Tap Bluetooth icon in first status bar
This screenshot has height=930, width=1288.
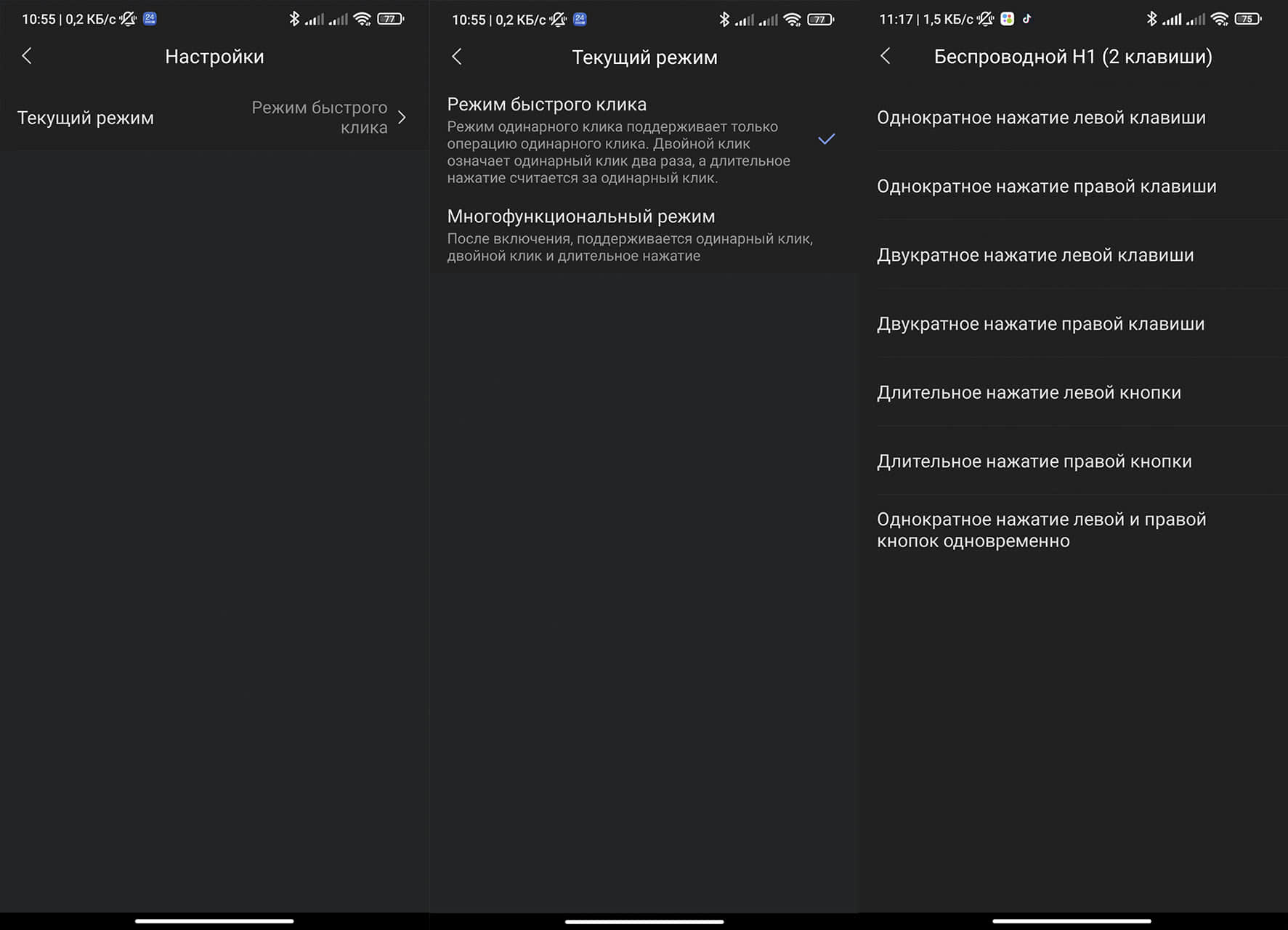click(x=294, y=19)
